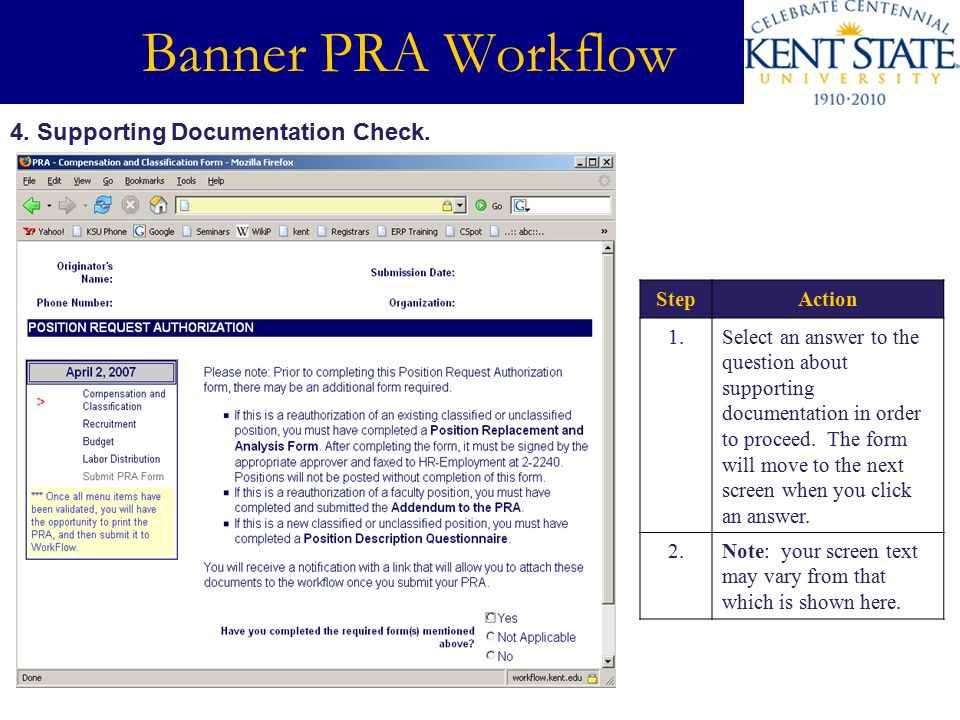Screen dimensions: 960x720
Task: Click the vertical scrollbar thumb
Action: [608, 429]
